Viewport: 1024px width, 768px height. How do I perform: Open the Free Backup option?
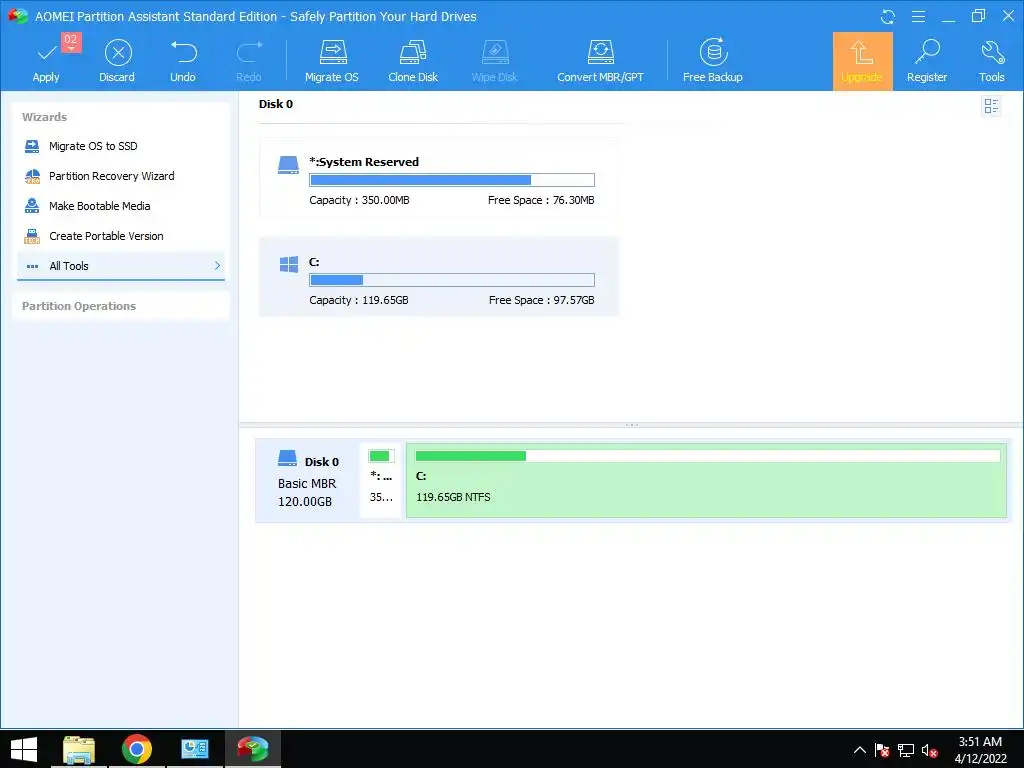point(712,61)
